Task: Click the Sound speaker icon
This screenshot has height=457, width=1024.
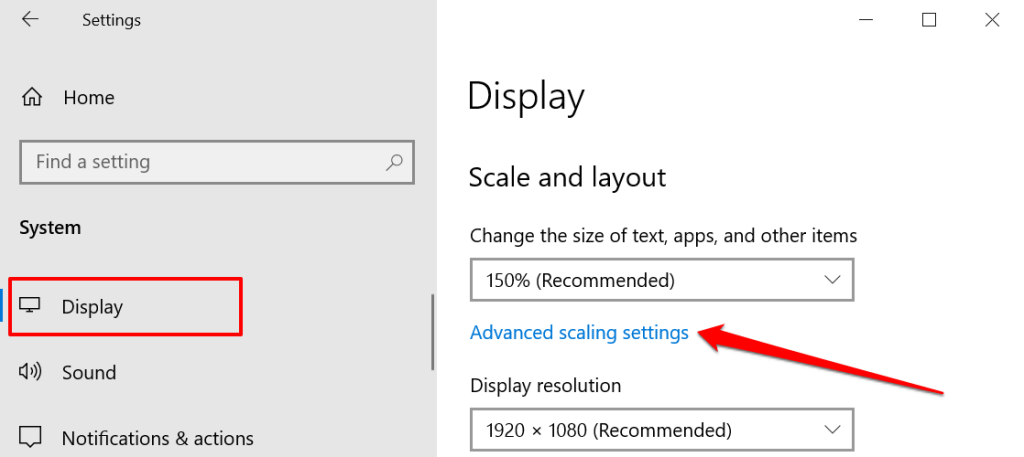Action: pos(31,372)
